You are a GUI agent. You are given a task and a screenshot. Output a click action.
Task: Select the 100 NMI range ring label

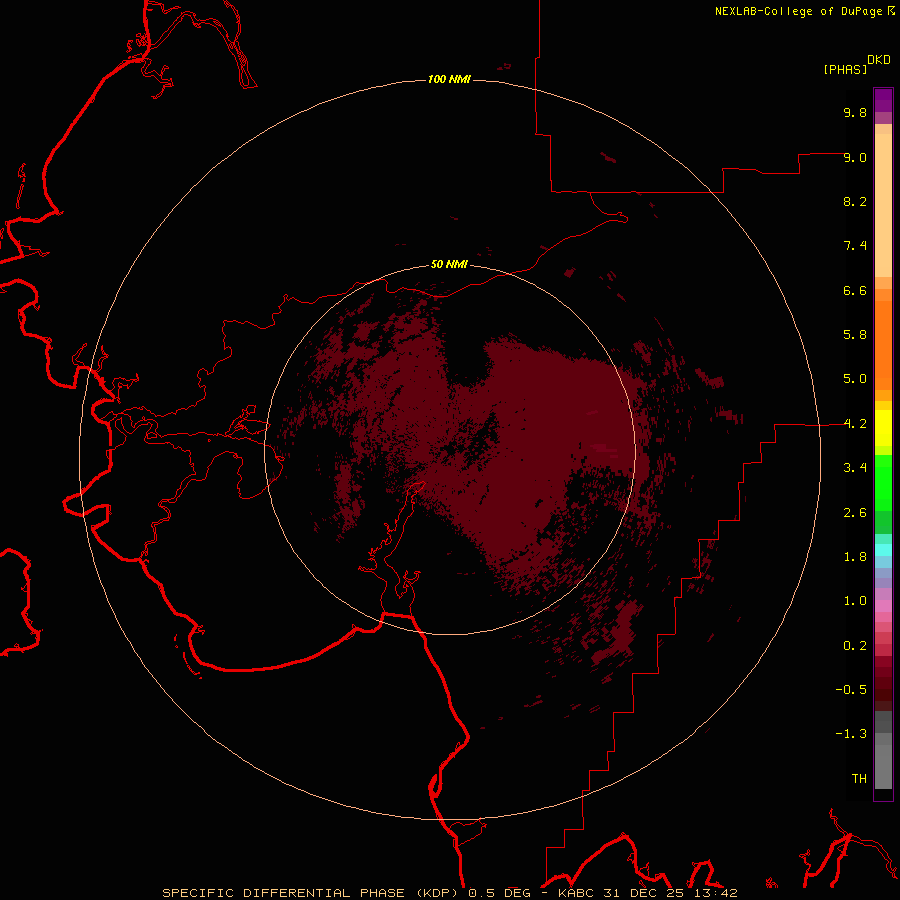449,79
